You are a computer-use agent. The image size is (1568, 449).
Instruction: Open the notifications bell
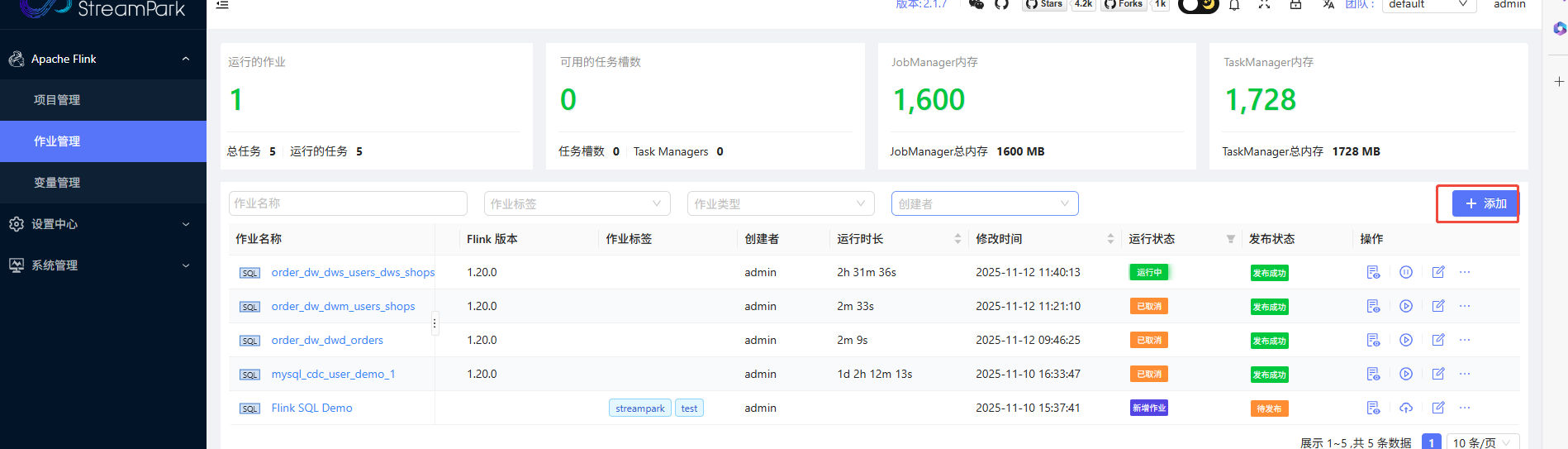[x=1234, y=4]
